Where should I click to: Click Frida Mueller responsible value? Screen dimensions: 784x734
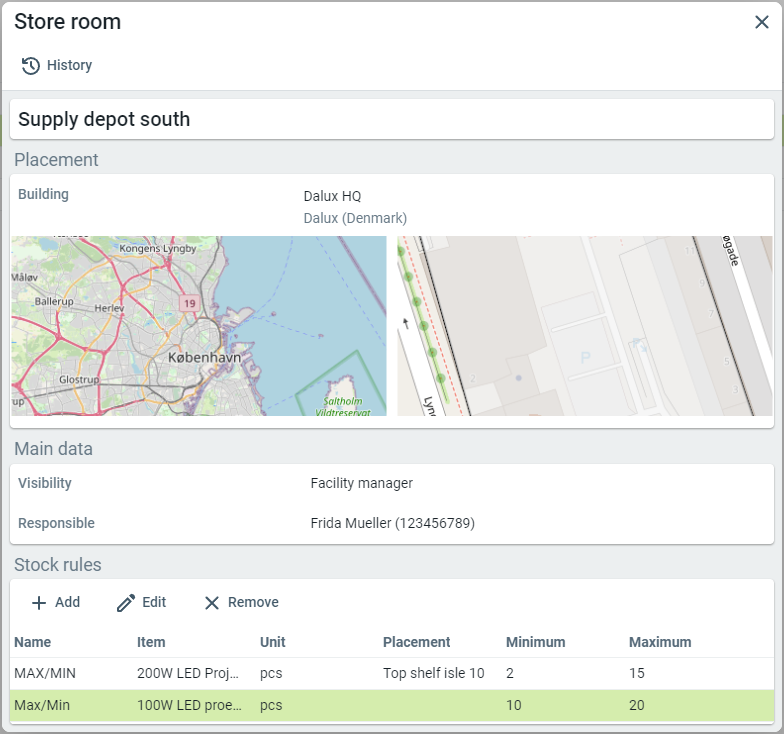(x=392, y=523)
